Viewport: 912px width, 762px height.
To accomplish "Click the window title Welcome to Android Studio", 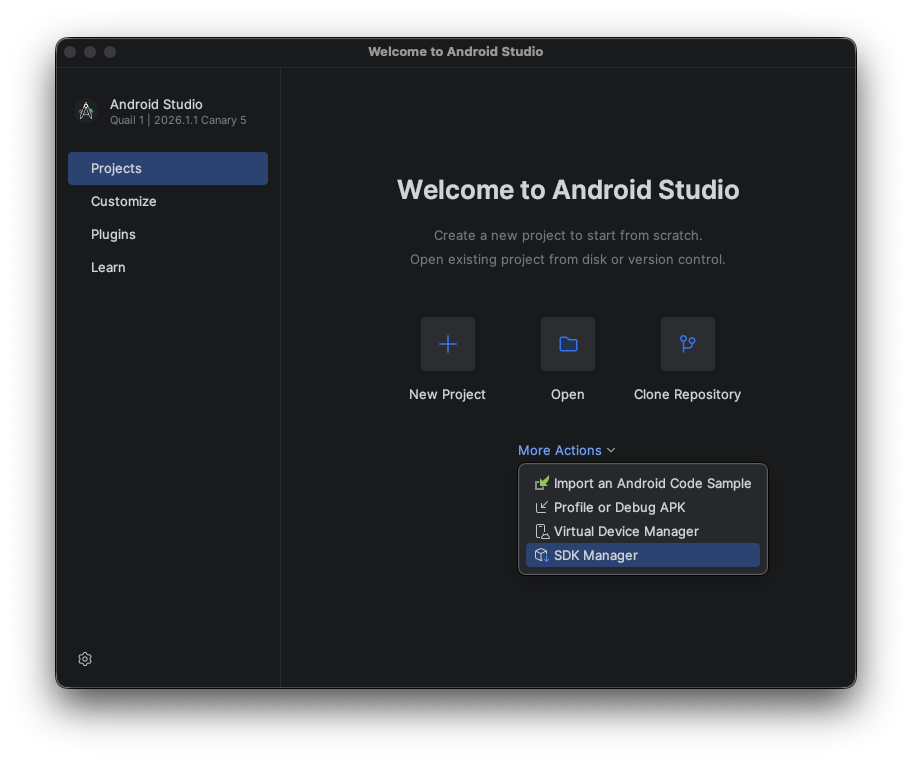I will pos(455,52).
